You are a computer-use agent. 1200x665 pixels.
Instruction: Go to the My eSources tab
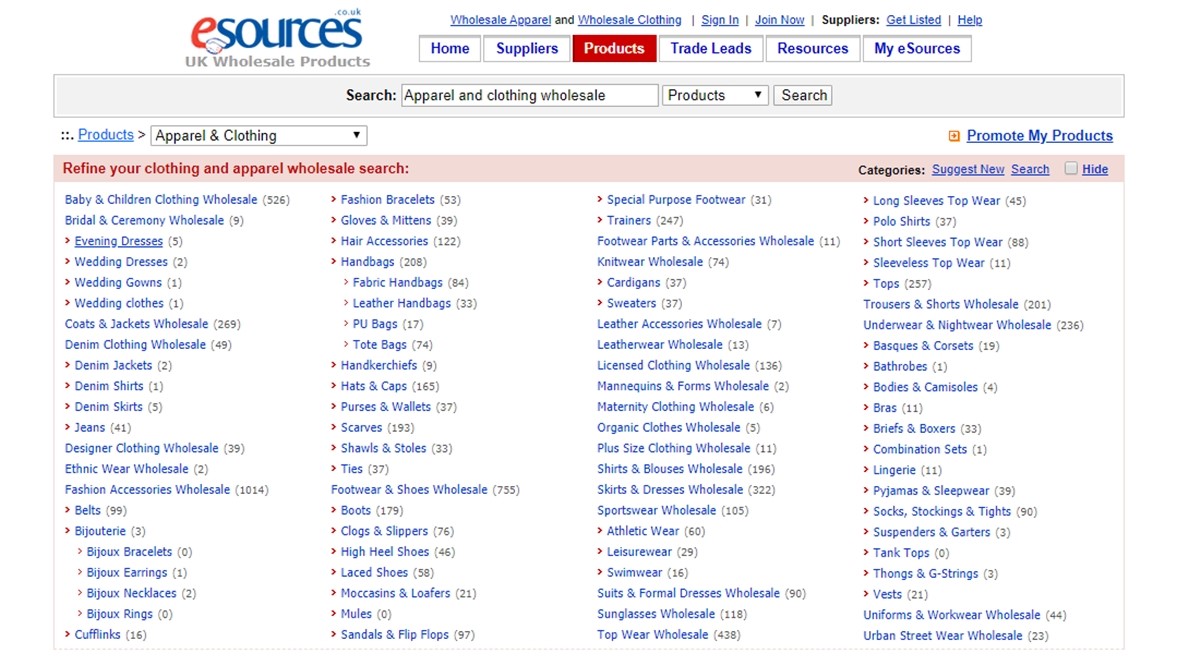tap(916, 48)
